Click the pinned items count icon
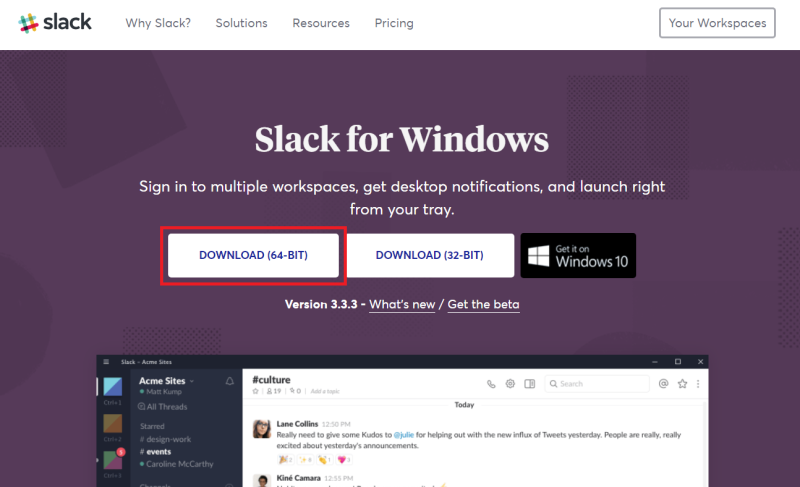The image size is (800, 487). click(x=295, y=391)
